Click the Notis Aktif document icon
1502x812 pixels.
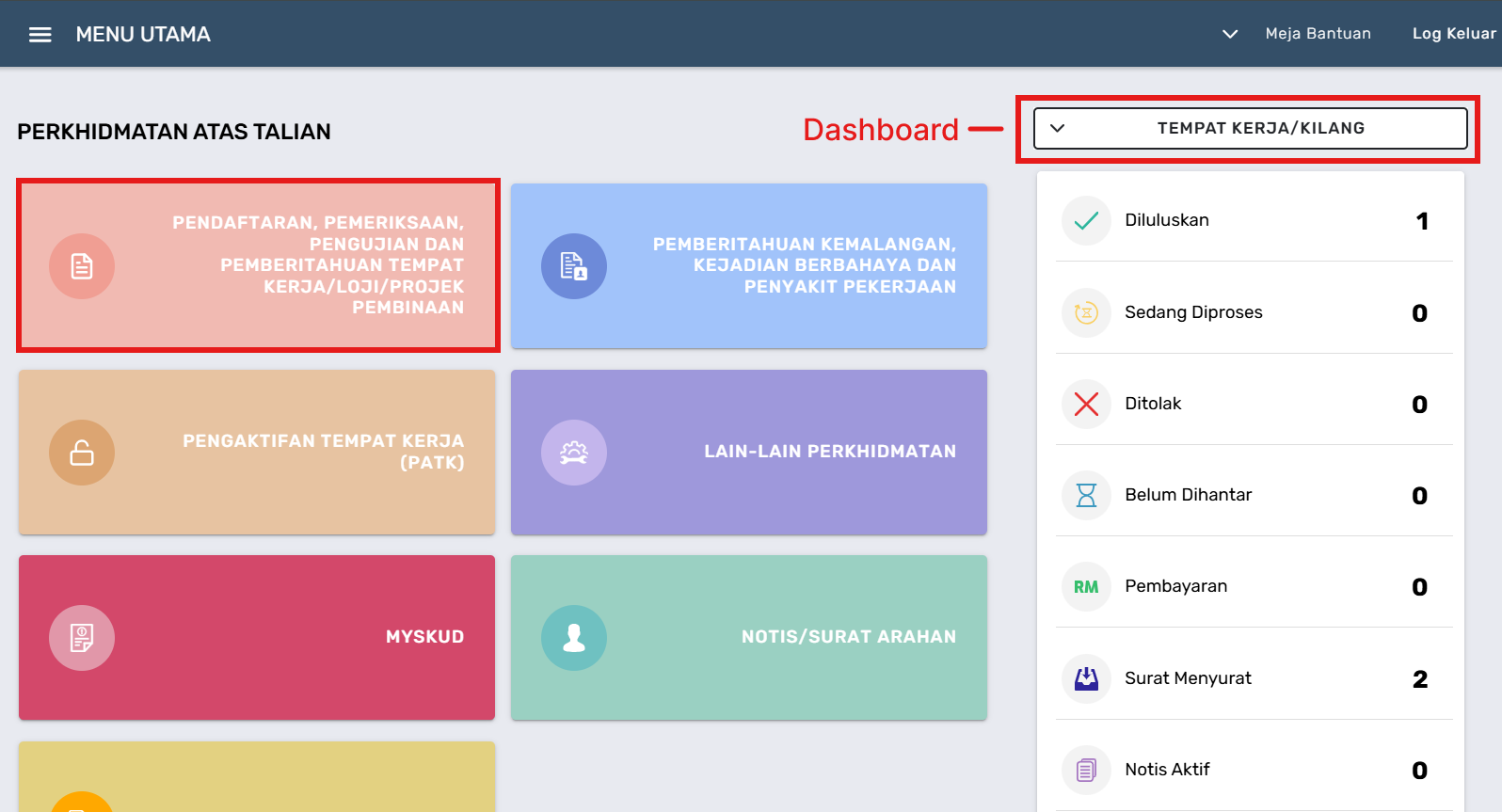click(1086, 771)
